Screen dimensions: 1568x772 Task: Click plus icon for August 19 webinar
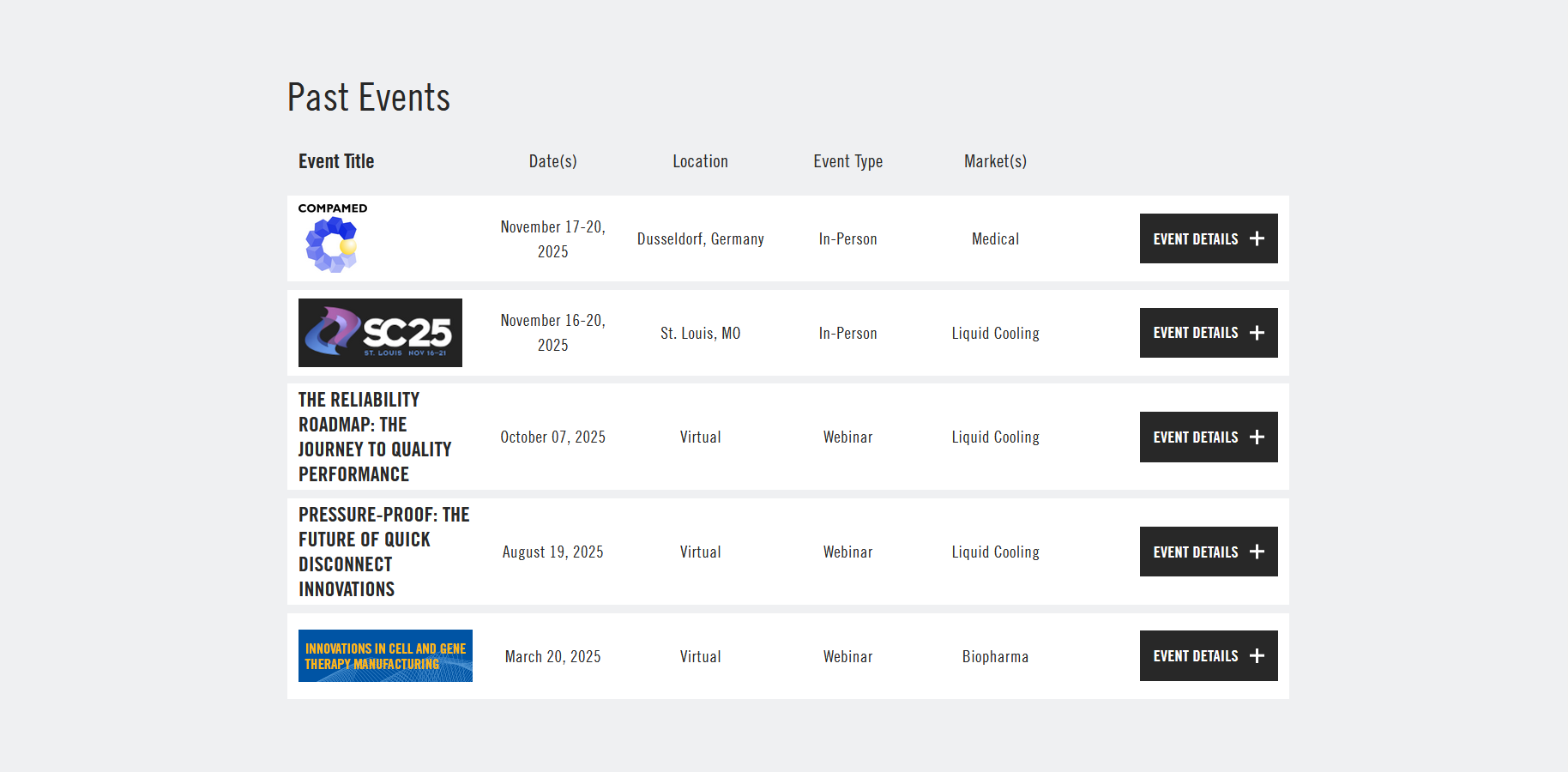coord(1257,552)
